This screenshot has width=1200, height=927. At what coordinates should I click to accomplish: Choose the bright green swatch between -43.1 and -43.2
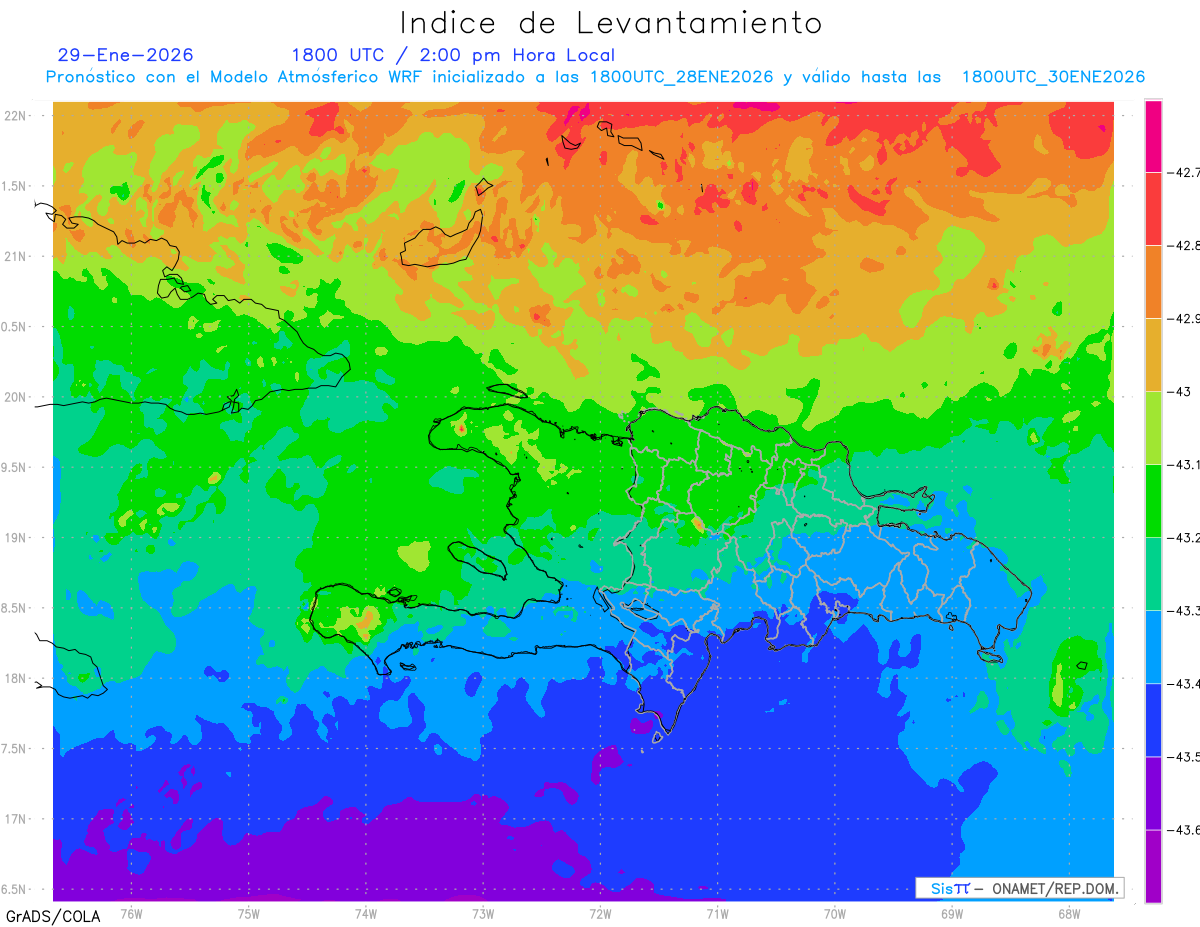1153,500
